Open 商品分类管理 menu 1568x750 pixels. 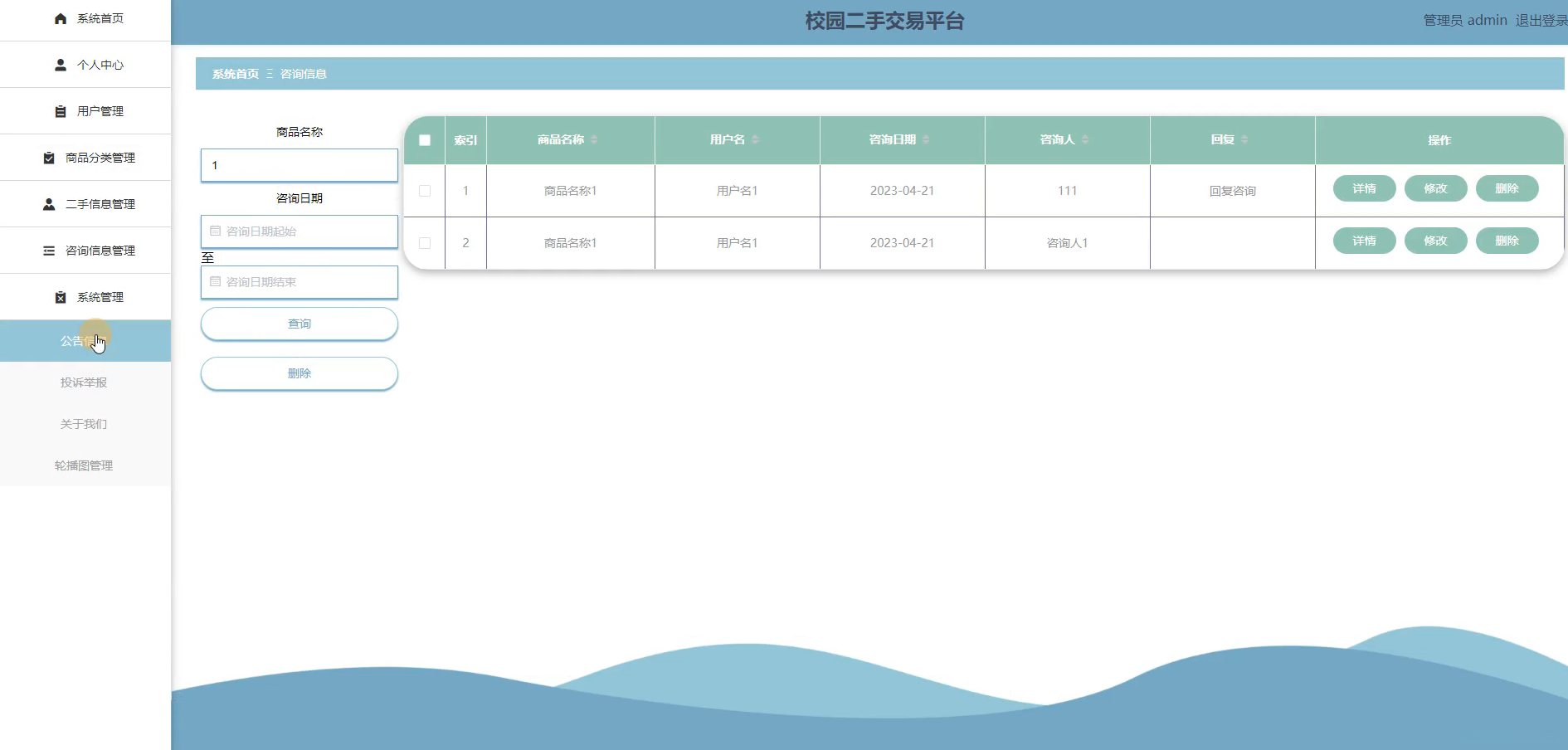(x=85, y=158)
